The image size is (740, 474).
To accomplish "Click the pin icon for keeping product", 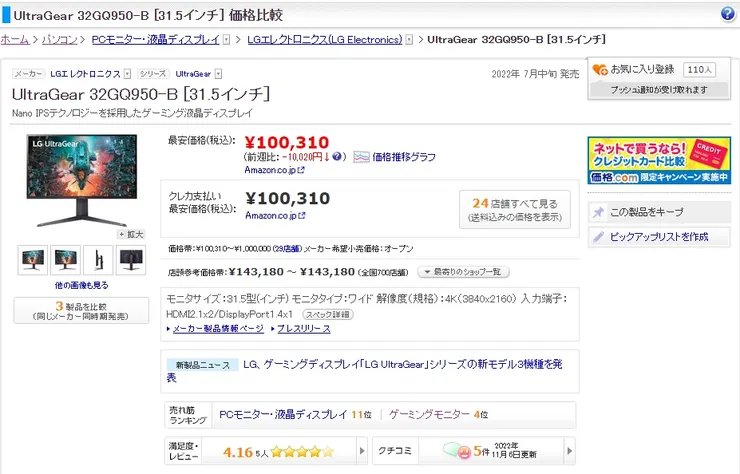I will (x=598, y=212).
